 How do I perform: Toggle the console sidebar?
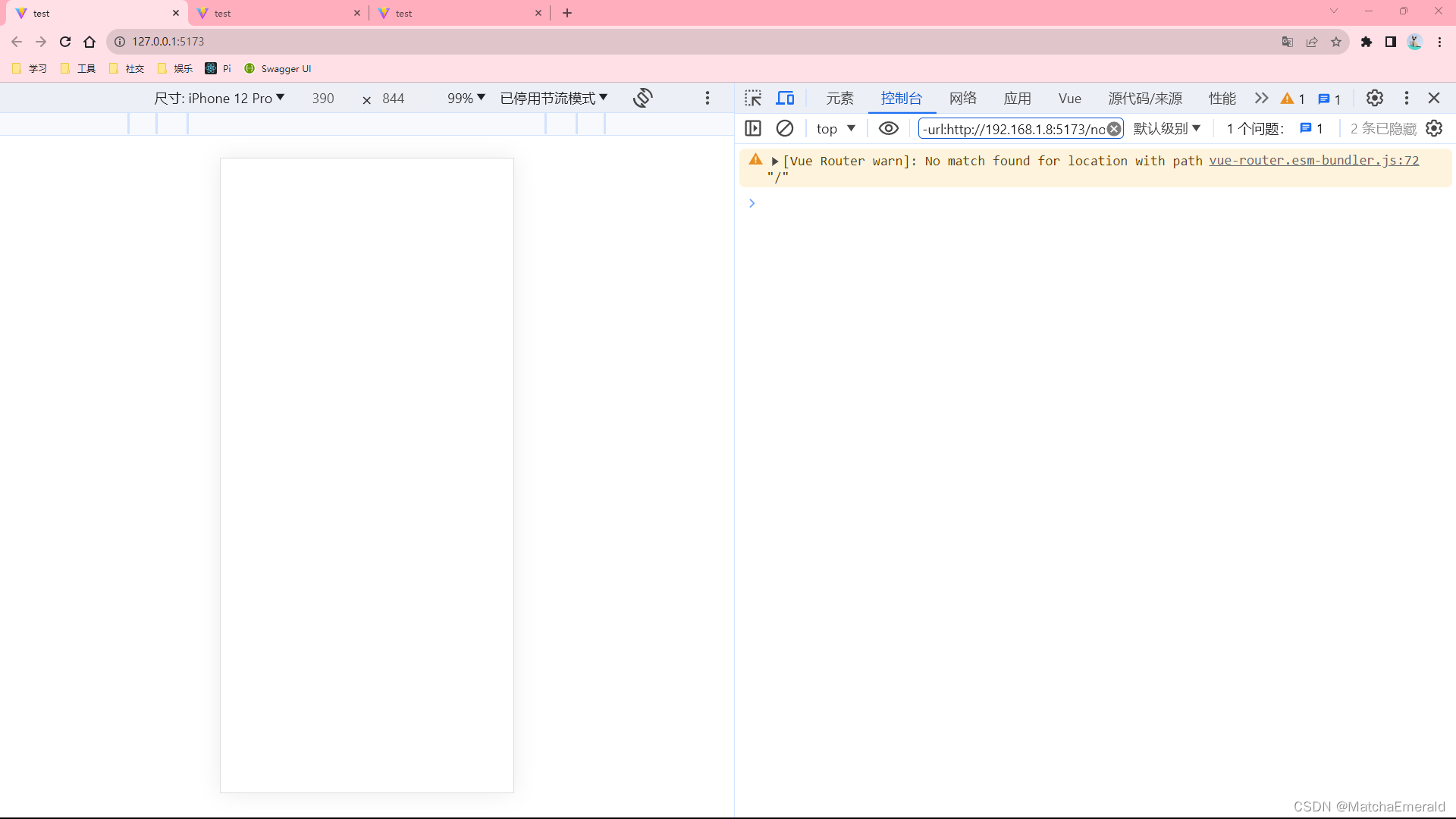tap(753, 128)
